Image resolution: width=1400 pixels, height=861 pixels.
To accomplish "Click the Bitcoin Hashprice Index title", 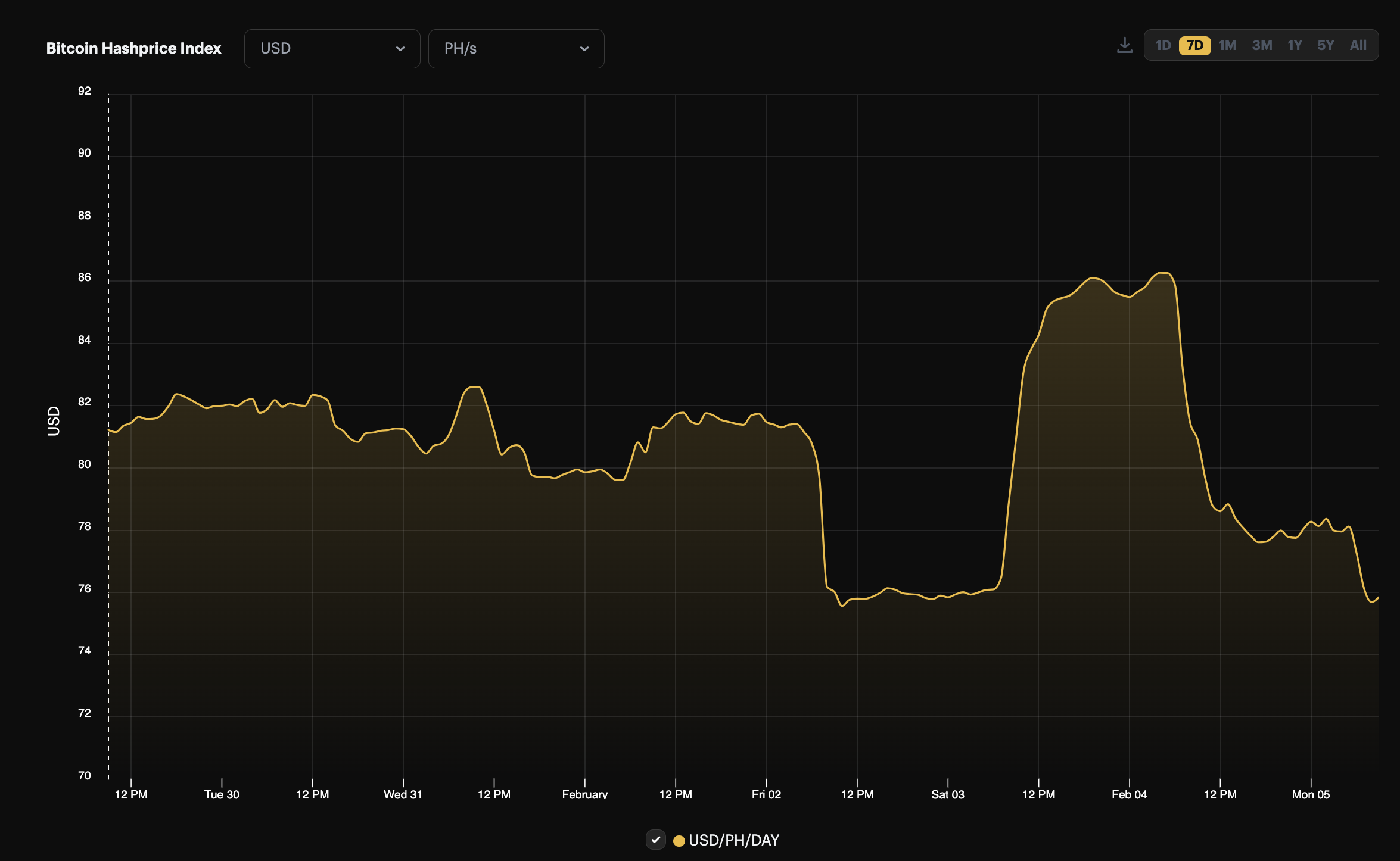I will [134, 48].
